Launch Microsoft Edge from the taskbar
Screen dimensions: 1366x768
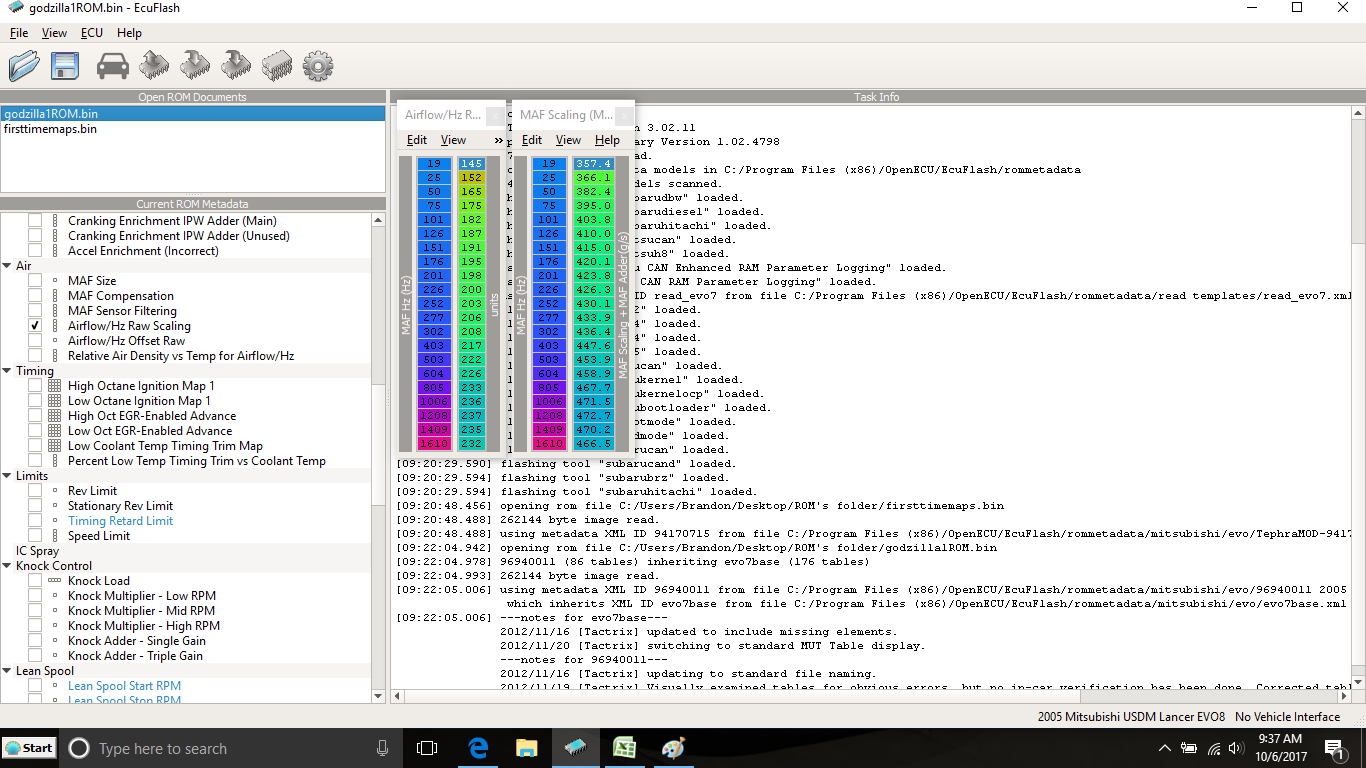(479, 748)
